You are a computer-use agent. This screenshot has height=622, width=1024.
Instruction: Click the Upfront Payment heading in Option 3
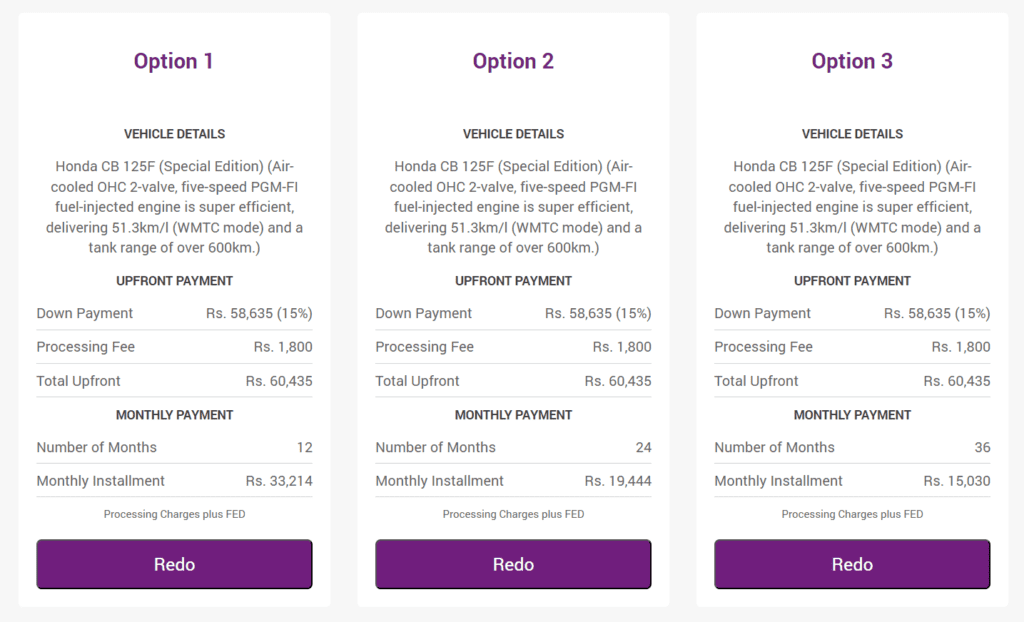852,281
